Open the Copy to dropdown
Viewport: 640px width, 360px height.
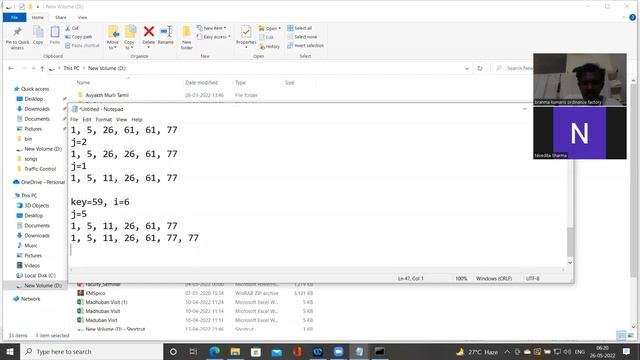pyautogui.click(x=130, y=38)
